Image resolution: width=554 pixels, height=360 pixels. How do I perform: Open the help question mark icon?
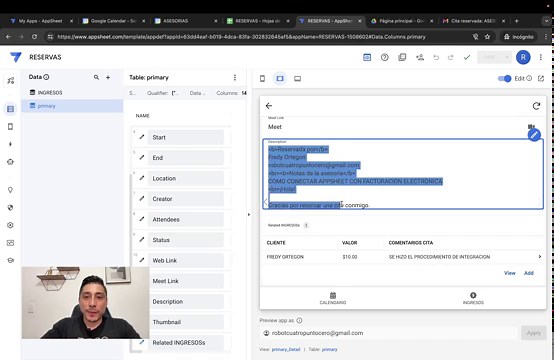(x=385, y=57)
